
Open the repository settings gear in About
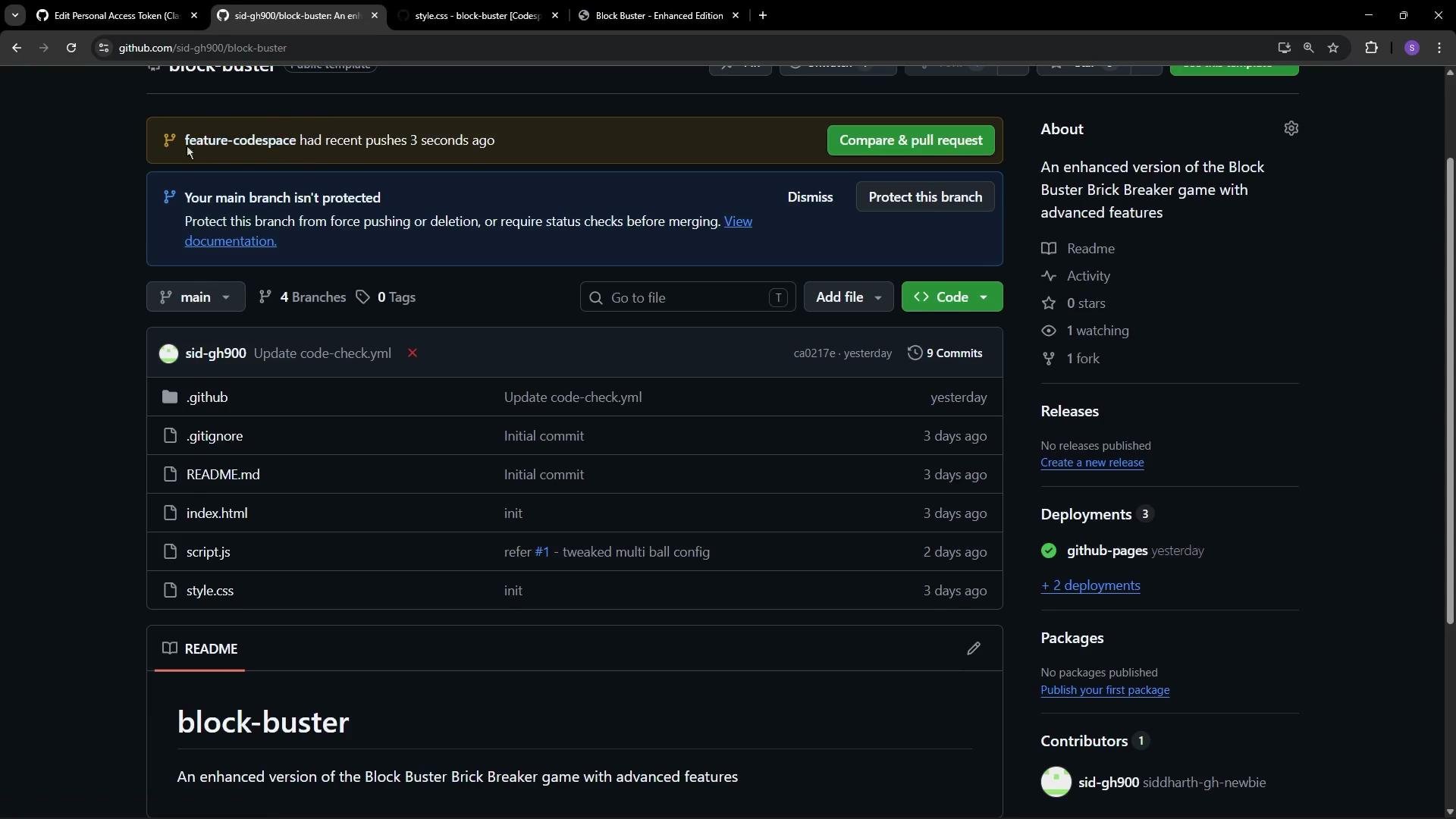coord(1291,128)
